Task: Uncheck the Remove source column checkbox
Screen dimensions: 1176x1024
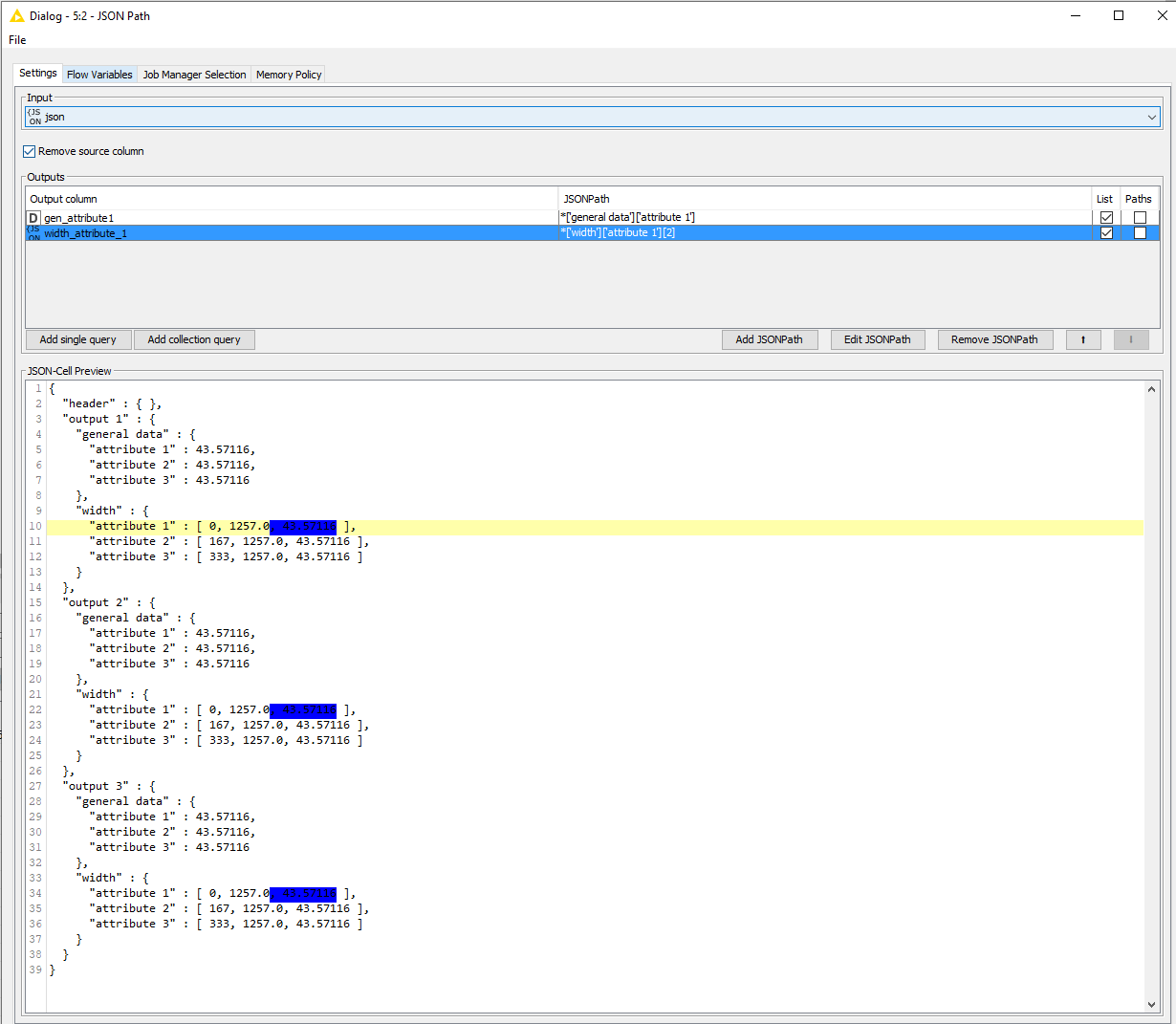Action: (28, 151)
